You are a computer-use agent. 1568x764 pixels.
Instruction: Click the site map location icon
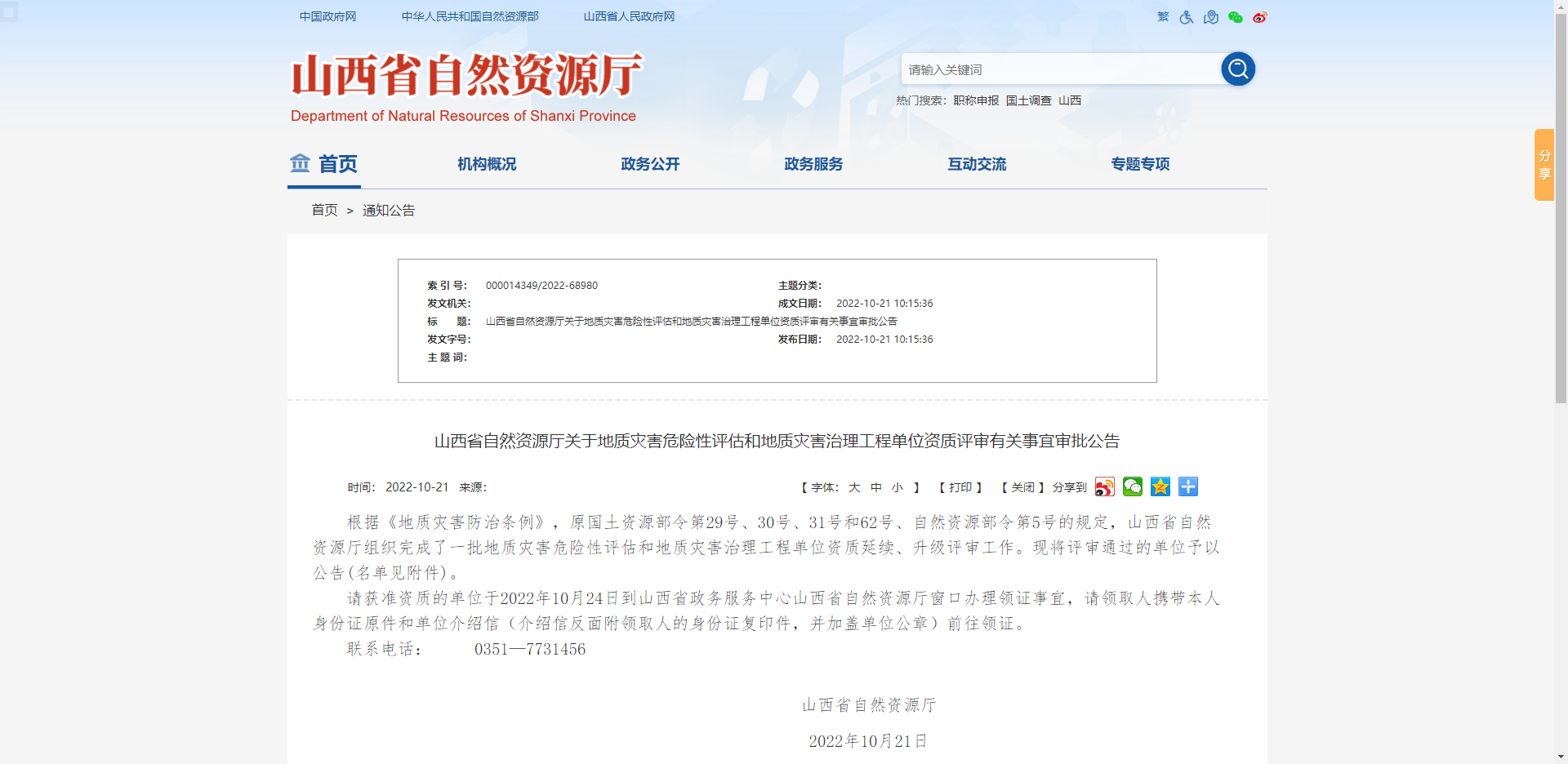tap(1210, 16)
